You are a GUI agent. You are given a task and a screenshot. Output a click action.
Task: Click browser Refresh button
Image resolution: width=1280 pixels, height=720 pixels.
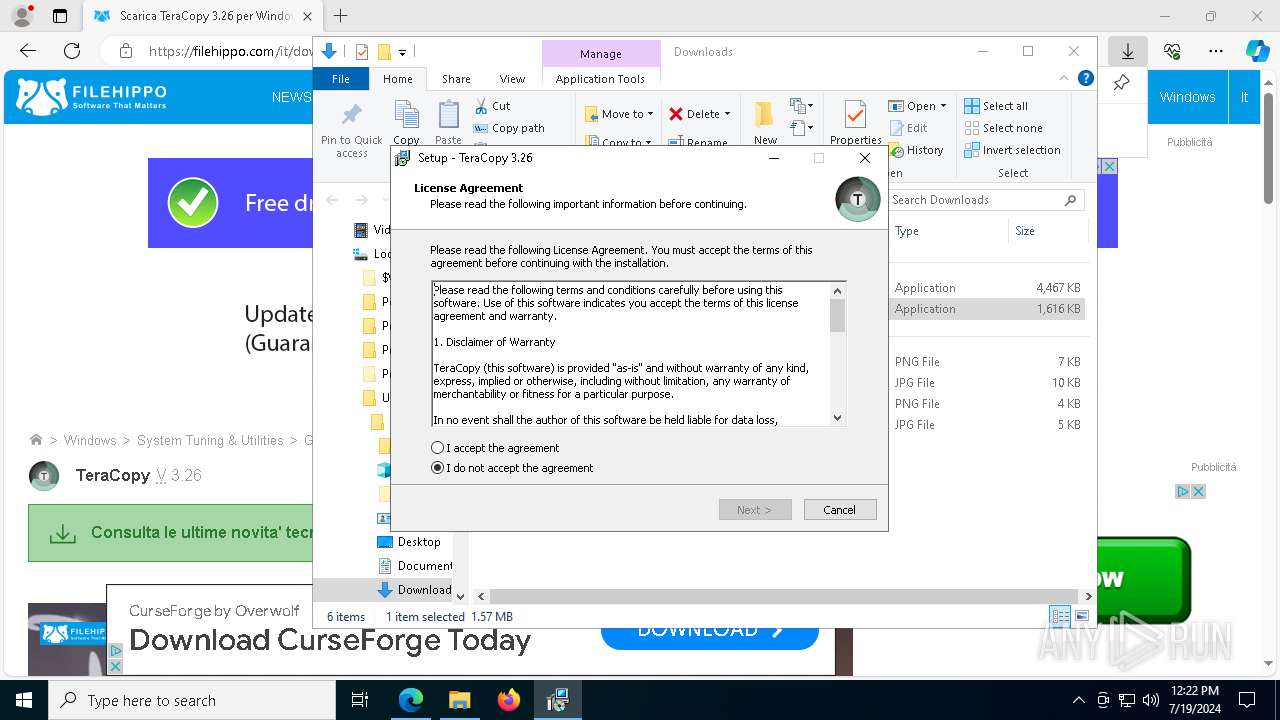[72, 51]
